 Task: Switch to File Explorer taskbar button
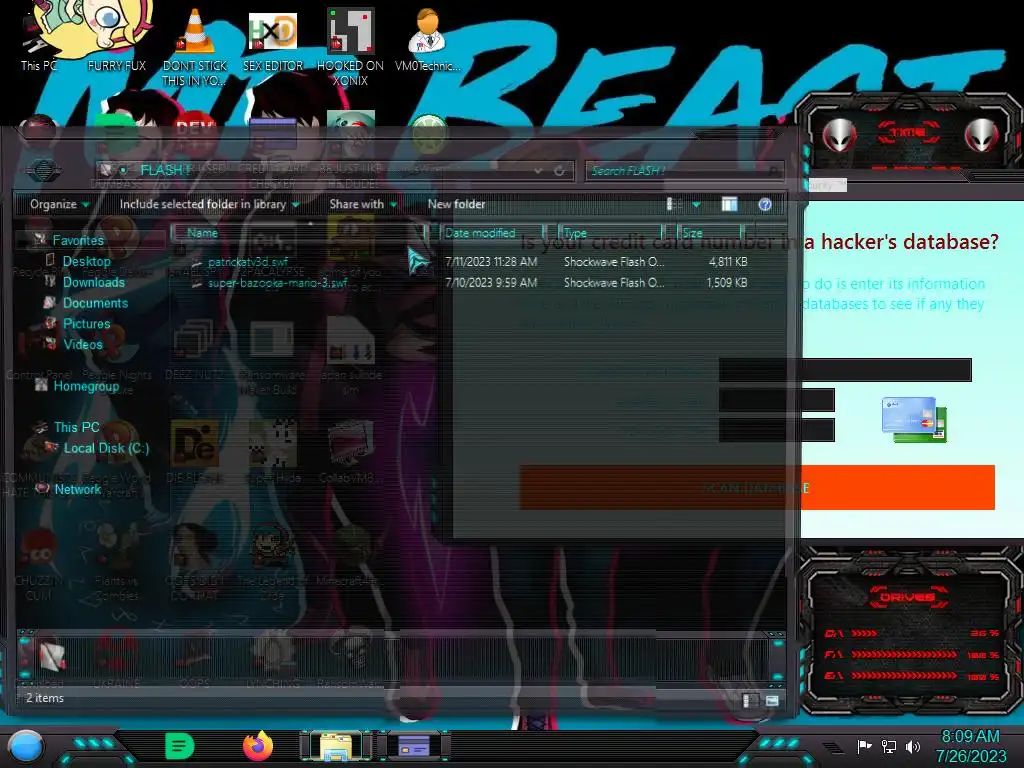[x=336, y=746]
